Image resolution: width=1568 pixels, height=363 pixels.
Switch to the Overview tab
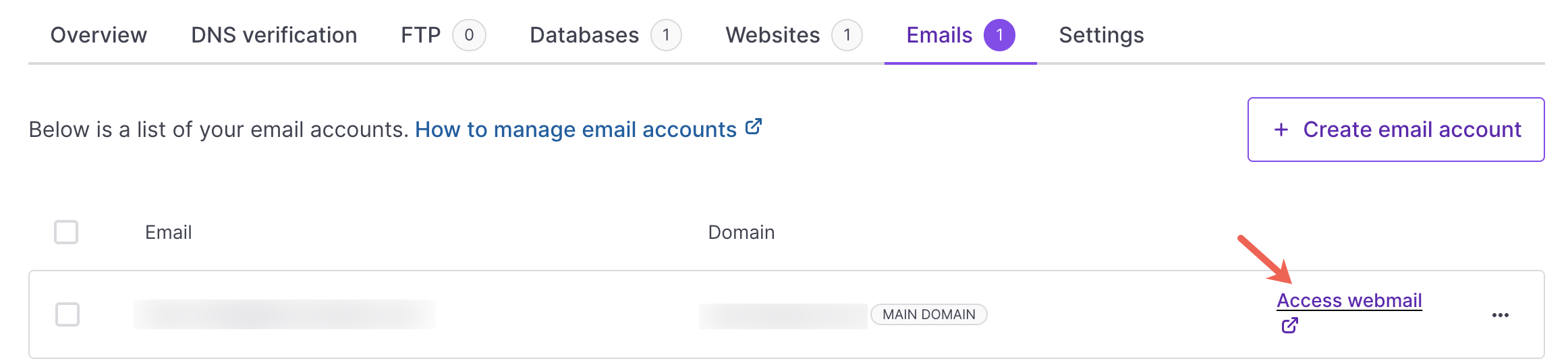(99, 35)
